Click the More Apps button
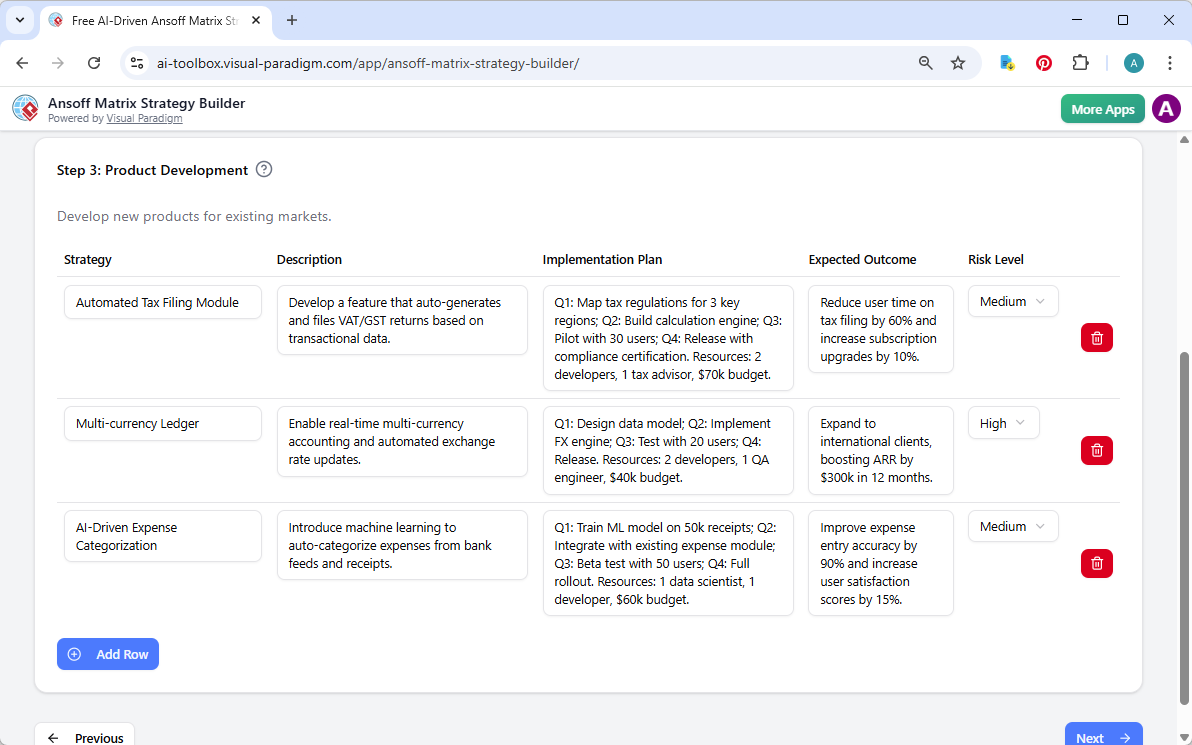 pyautogui.click(x=1102, y=108)
